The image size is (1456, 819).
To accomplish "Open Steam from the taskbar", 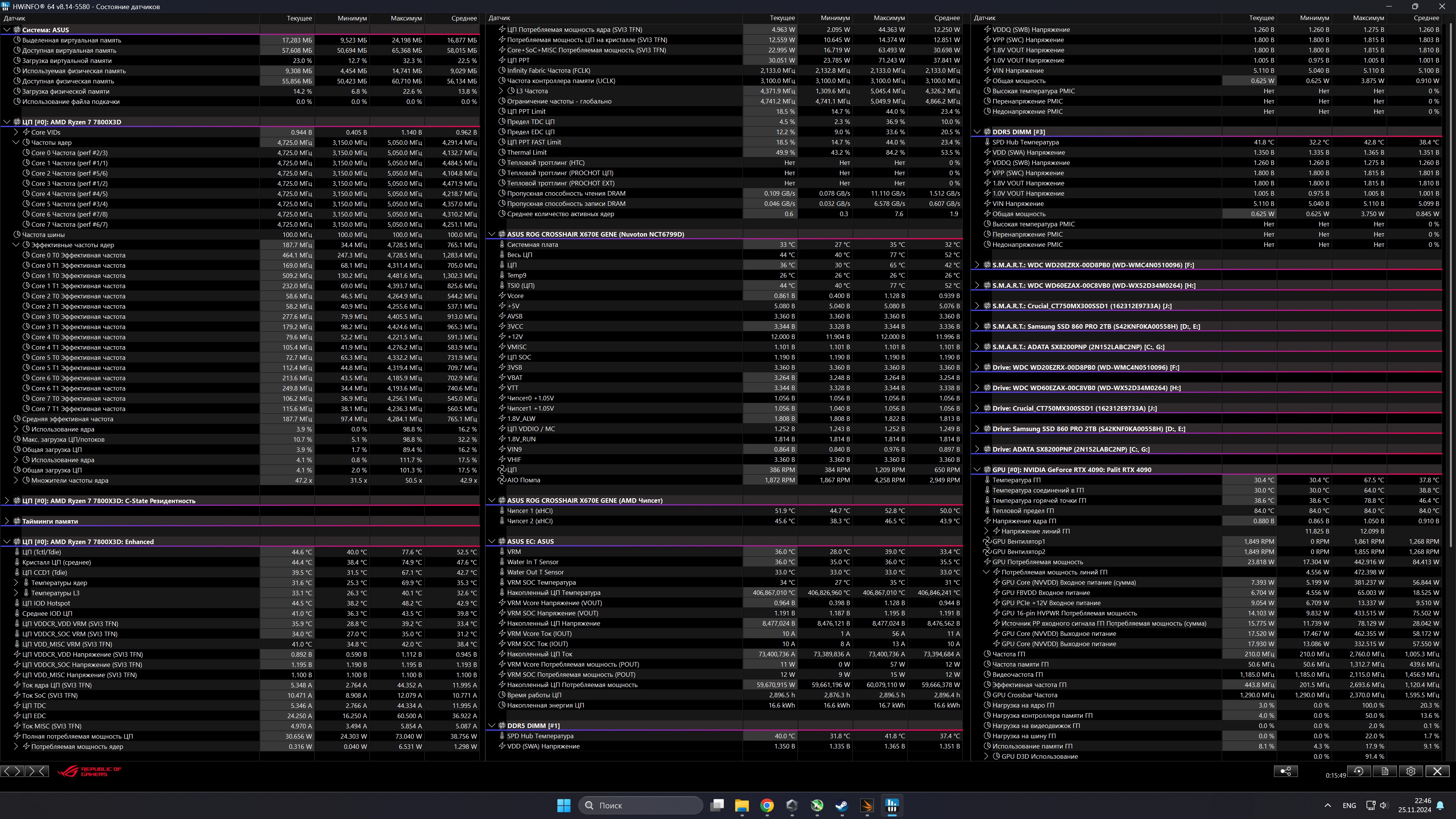I will point(842,805).
